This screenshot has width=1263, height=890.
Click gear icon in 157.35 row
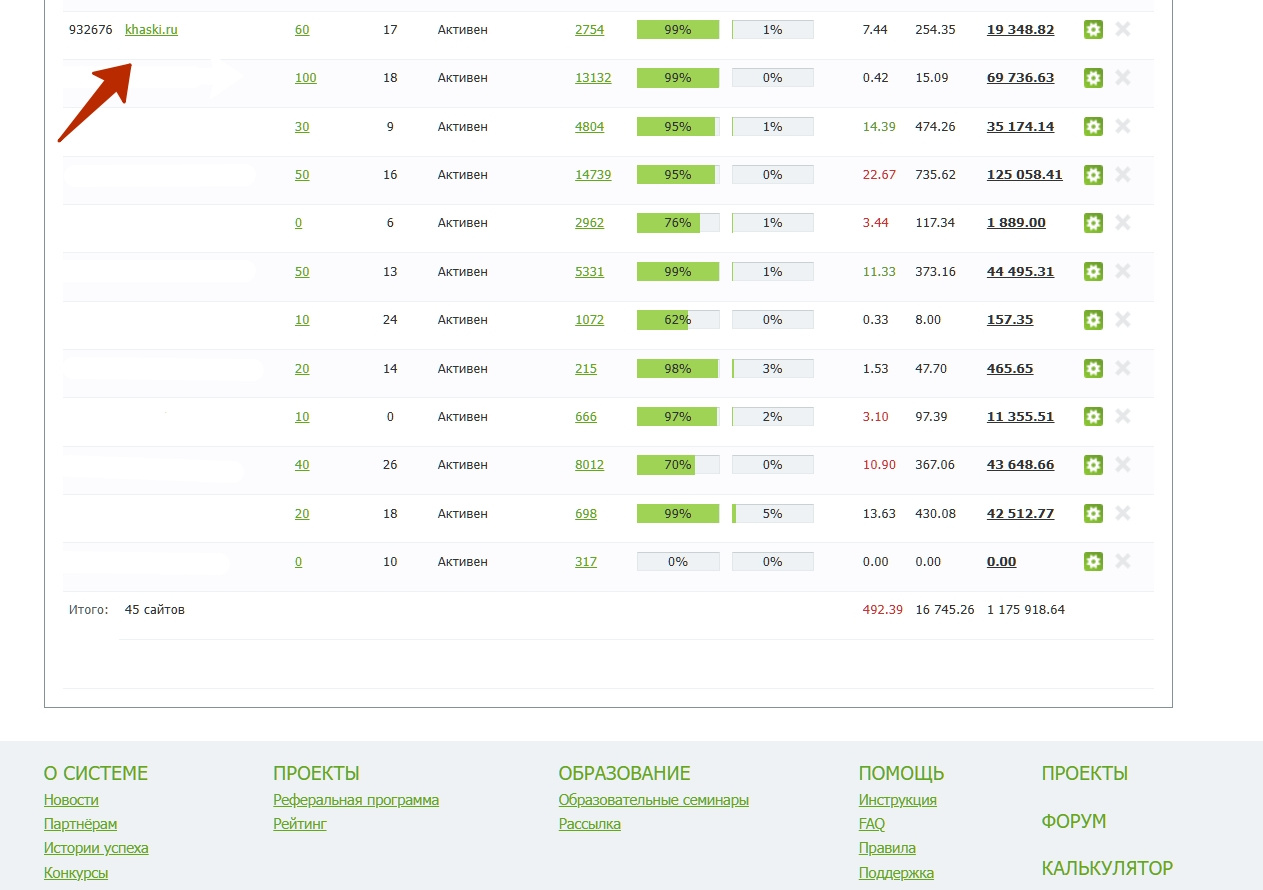click(x=1093, y=320)
